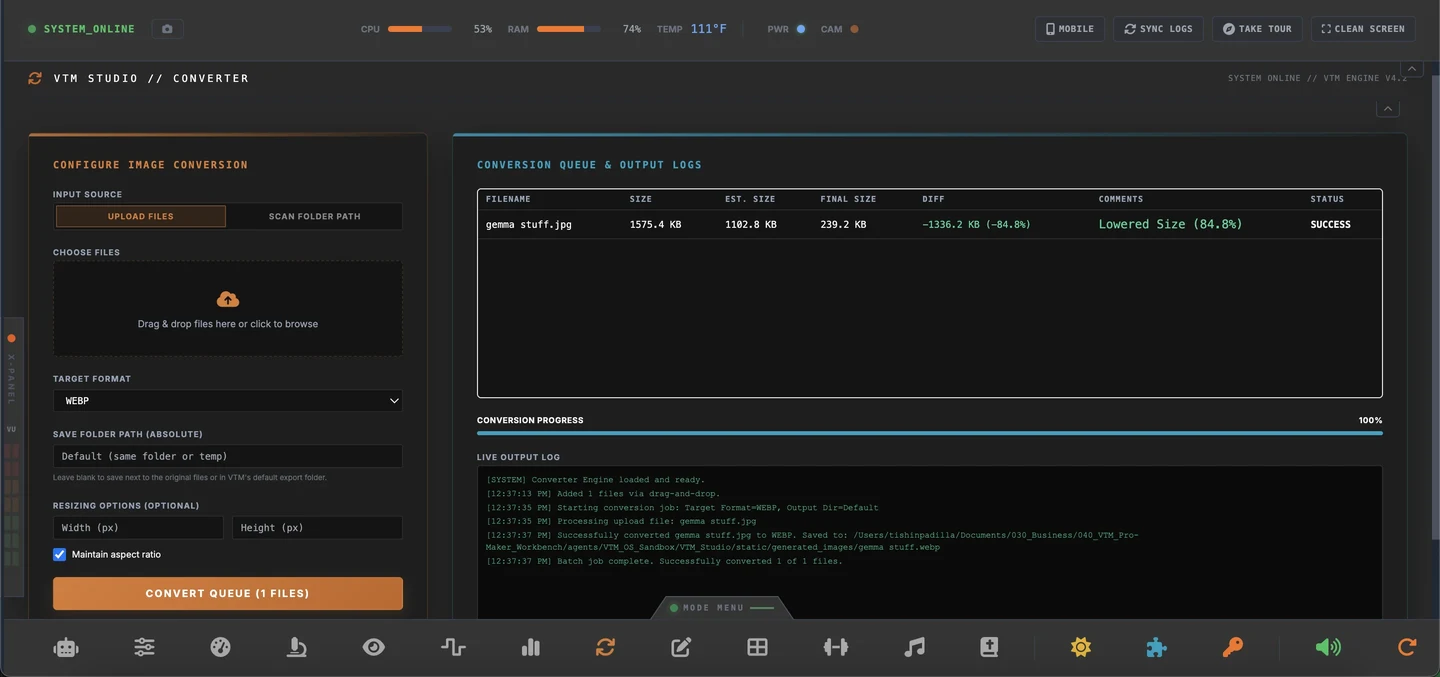Viewport: 1440px width, 677px height.
Task: Click the Save Folder Path input field
Action: (x=228, y=456)
